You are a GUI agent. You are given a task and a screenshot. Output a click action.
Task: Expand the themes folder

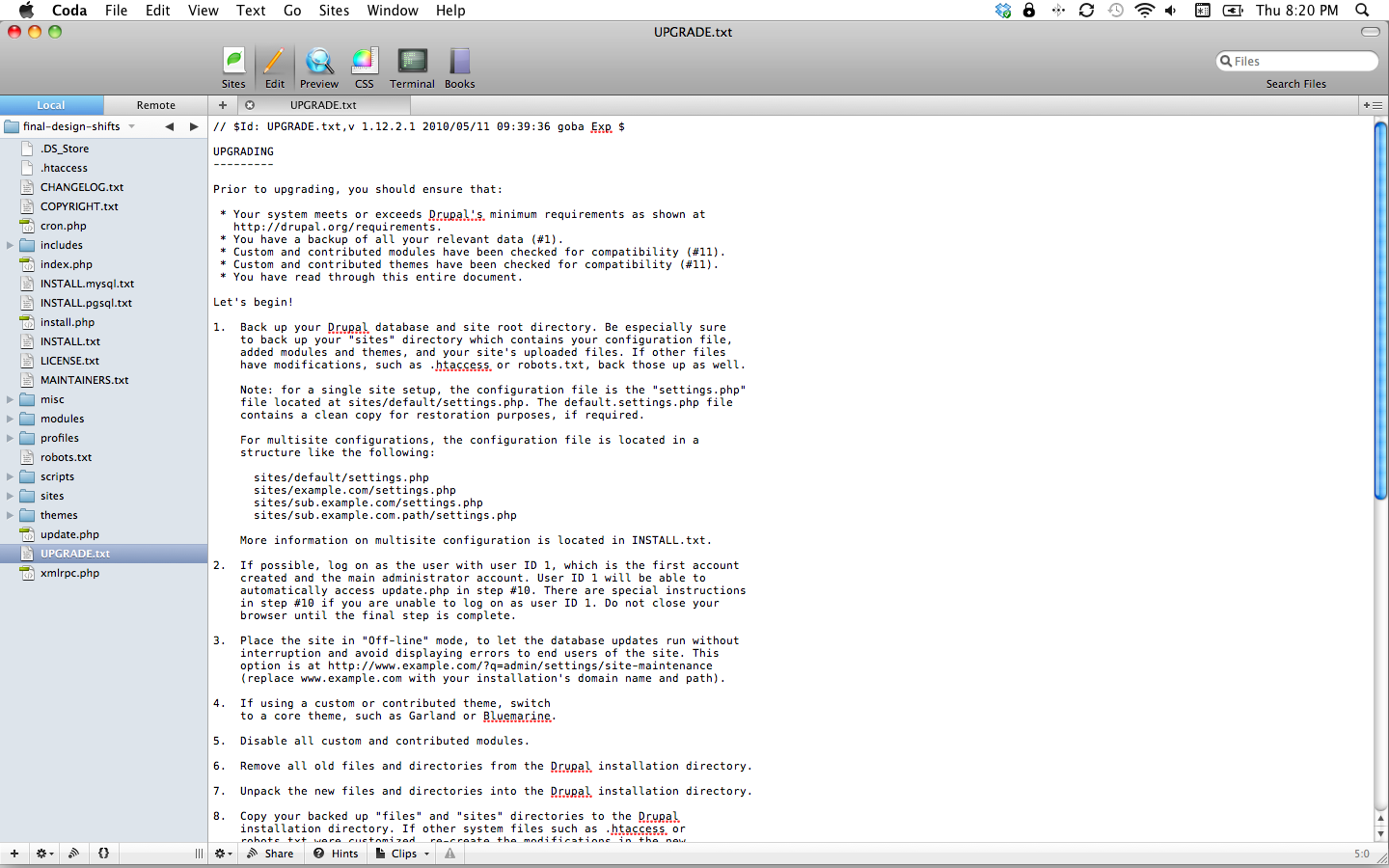(10, 515)
